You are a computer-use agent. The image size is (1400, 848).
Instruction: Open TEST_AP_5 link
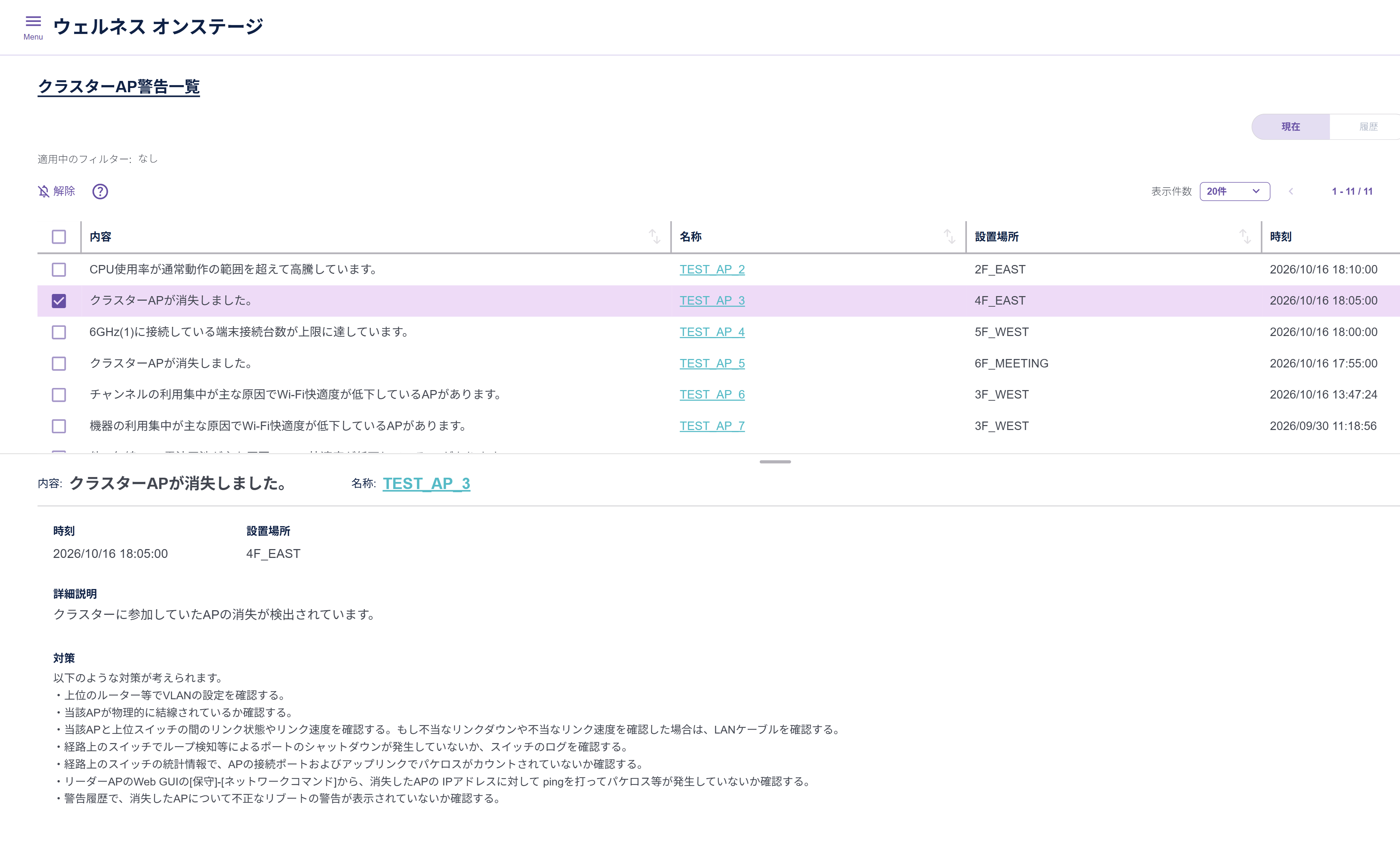click(x=712, y=363)
